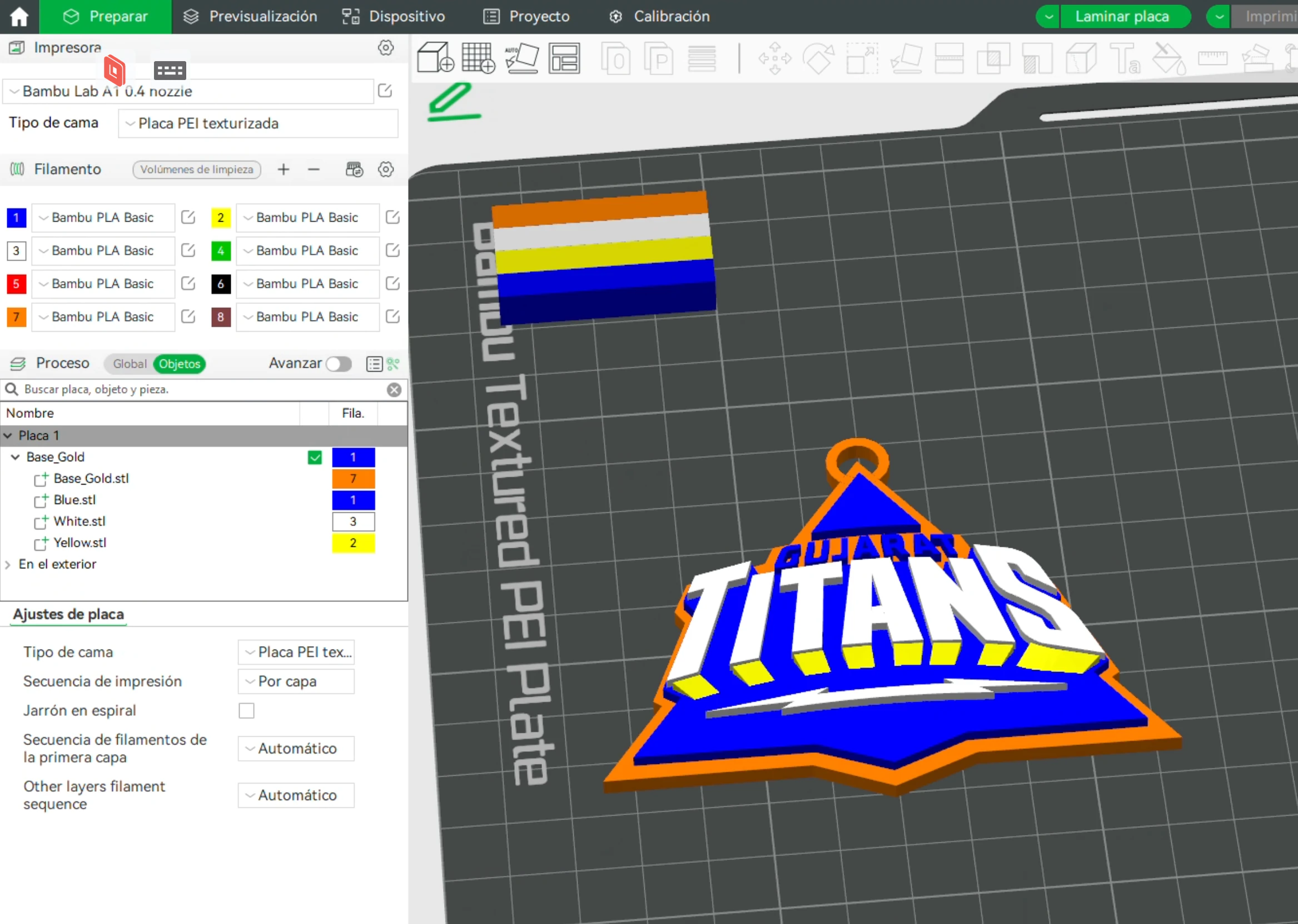Open filament 5 type dropdown
The image size is (1298, 924).
click(x=103, y=283)
